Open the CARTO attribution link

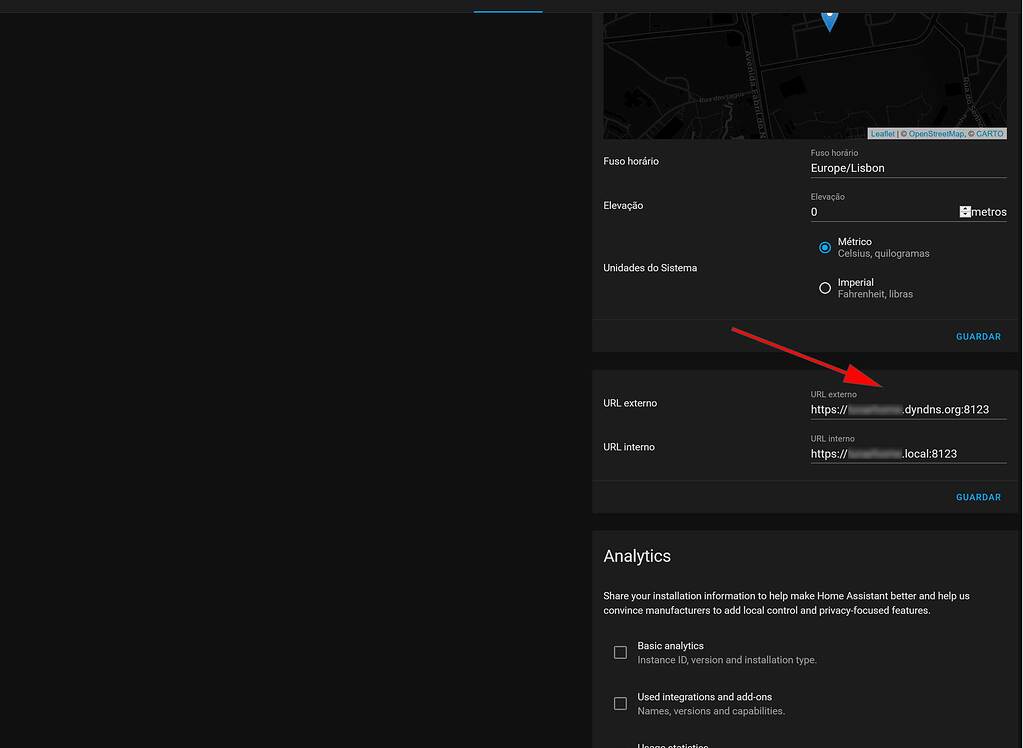point(989,134)
